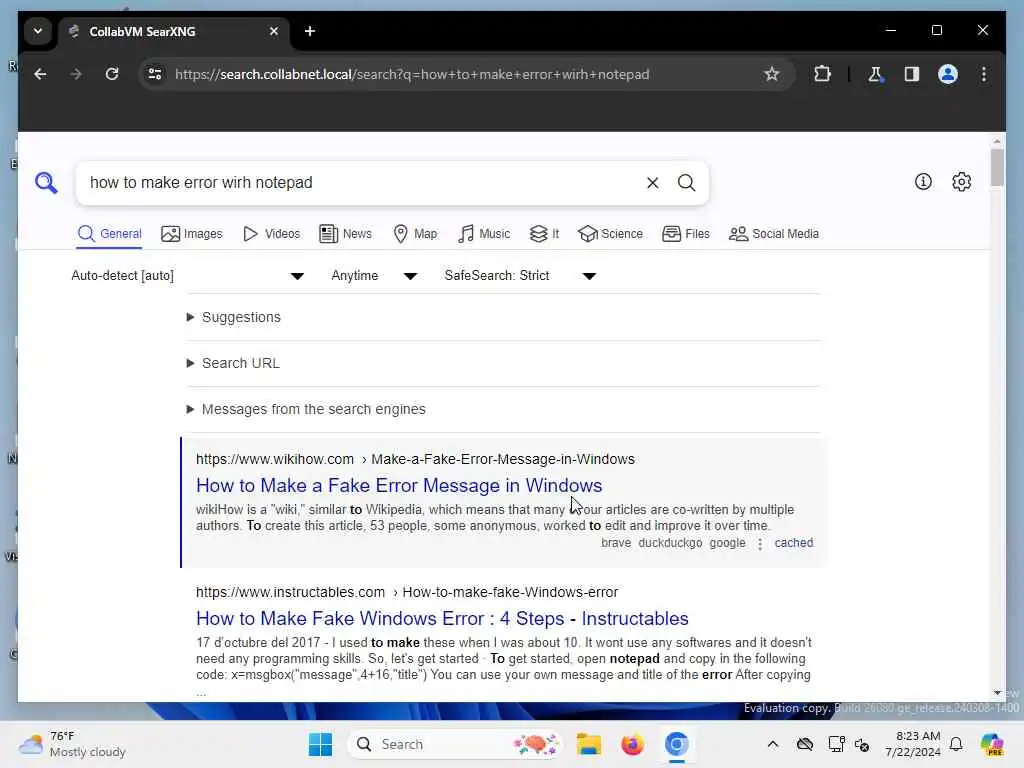
Task: Open Chrome Labs flask icon
Action: click(x=875, y=74)
